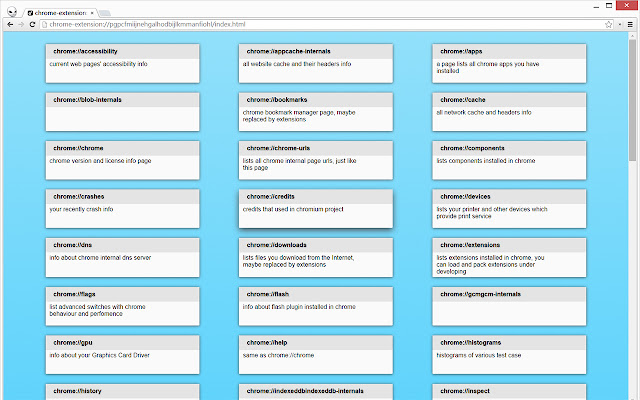Click the small extension dropdown beside the star

click(620, 24)
